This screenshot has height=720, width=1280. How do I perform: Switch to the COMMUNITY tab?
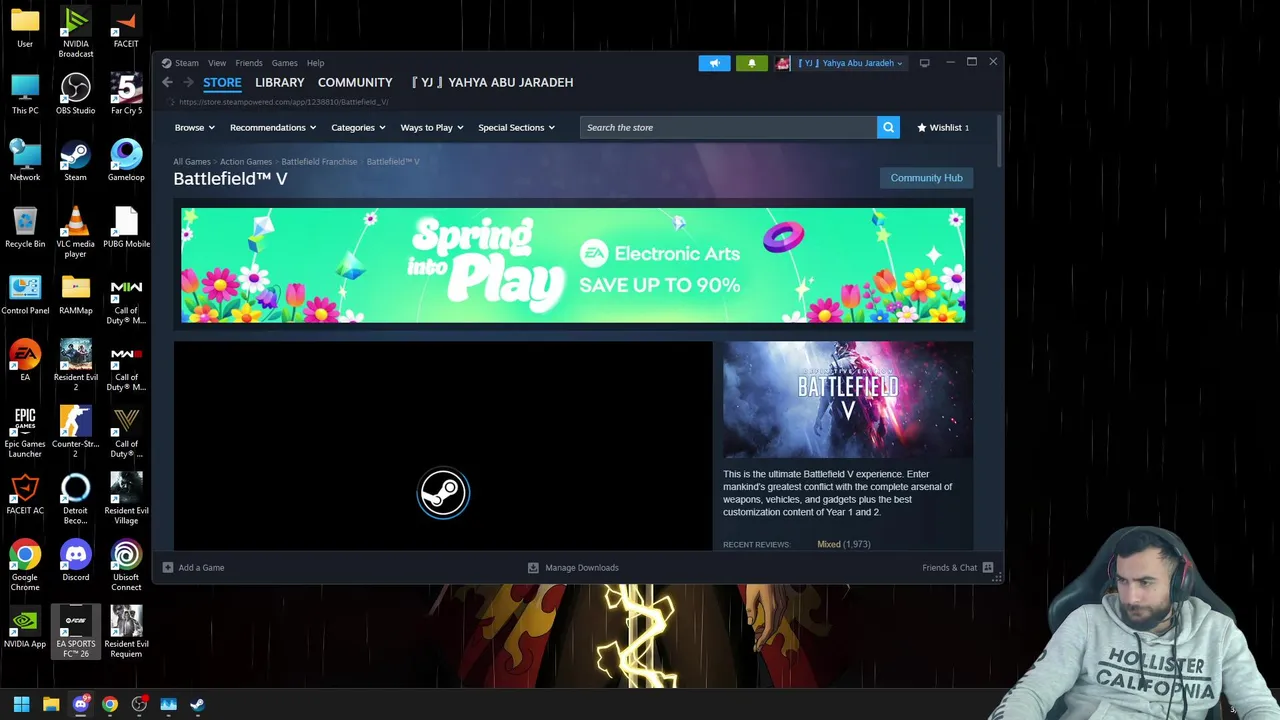click(x=355, y=82)
